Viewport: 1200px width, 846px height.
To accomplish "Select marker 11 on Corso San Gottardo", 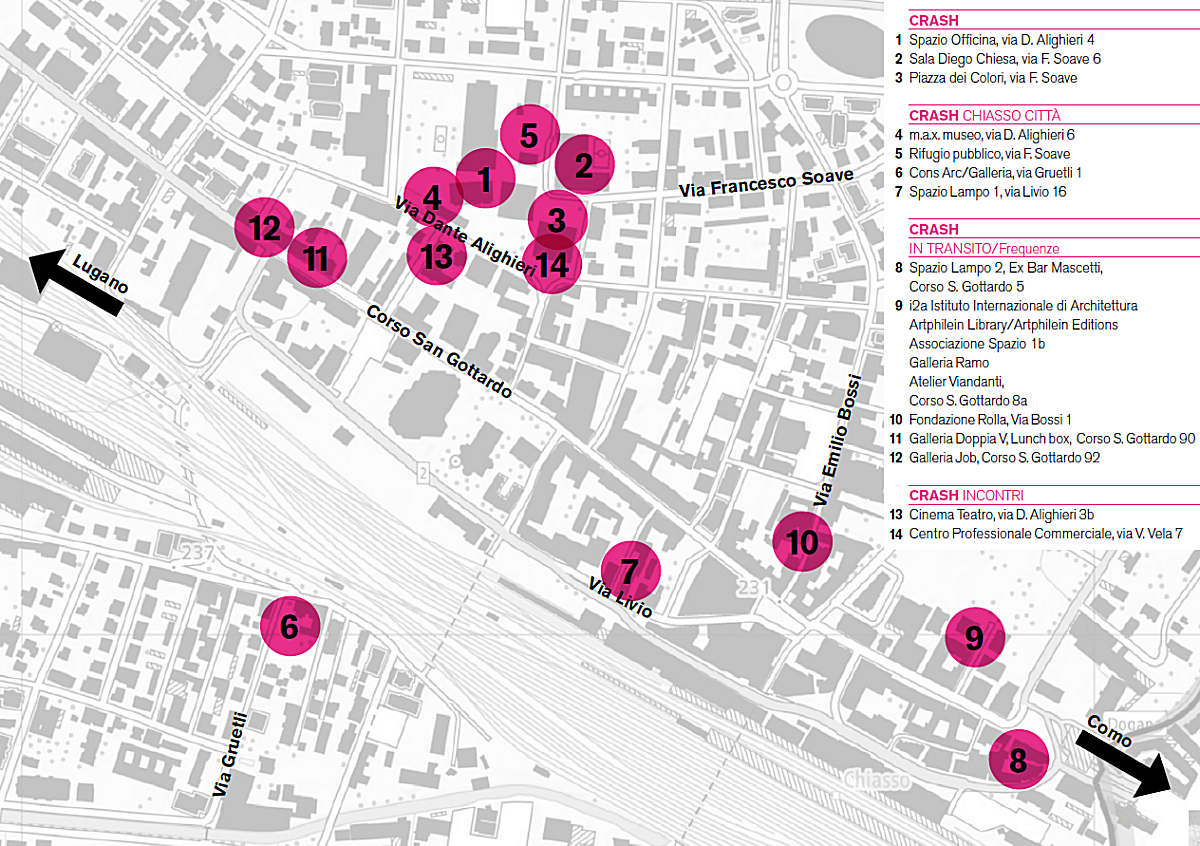I will tap(316, 258).
